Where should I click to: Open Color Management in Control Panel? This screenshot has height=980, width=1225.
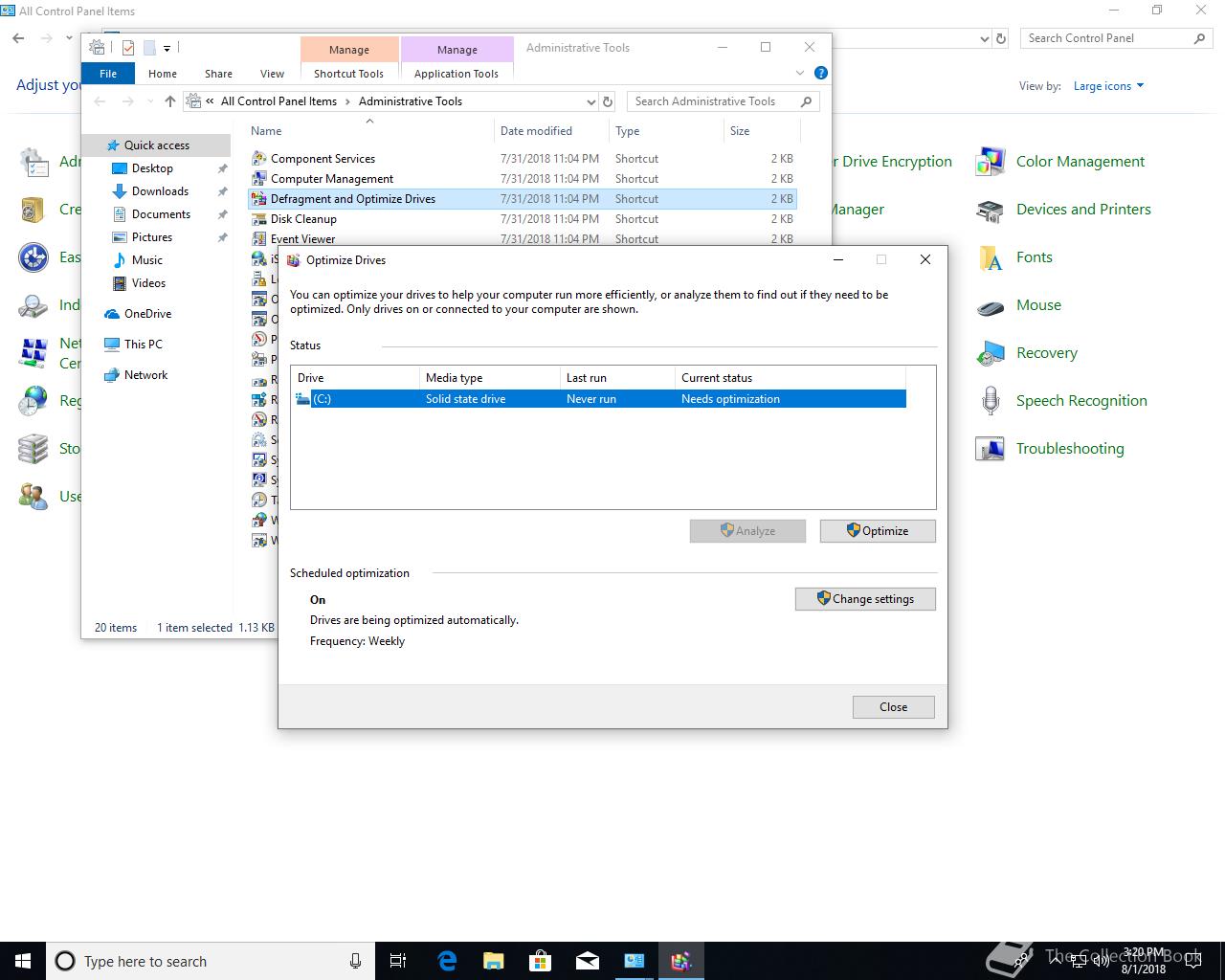pos(990,162)
